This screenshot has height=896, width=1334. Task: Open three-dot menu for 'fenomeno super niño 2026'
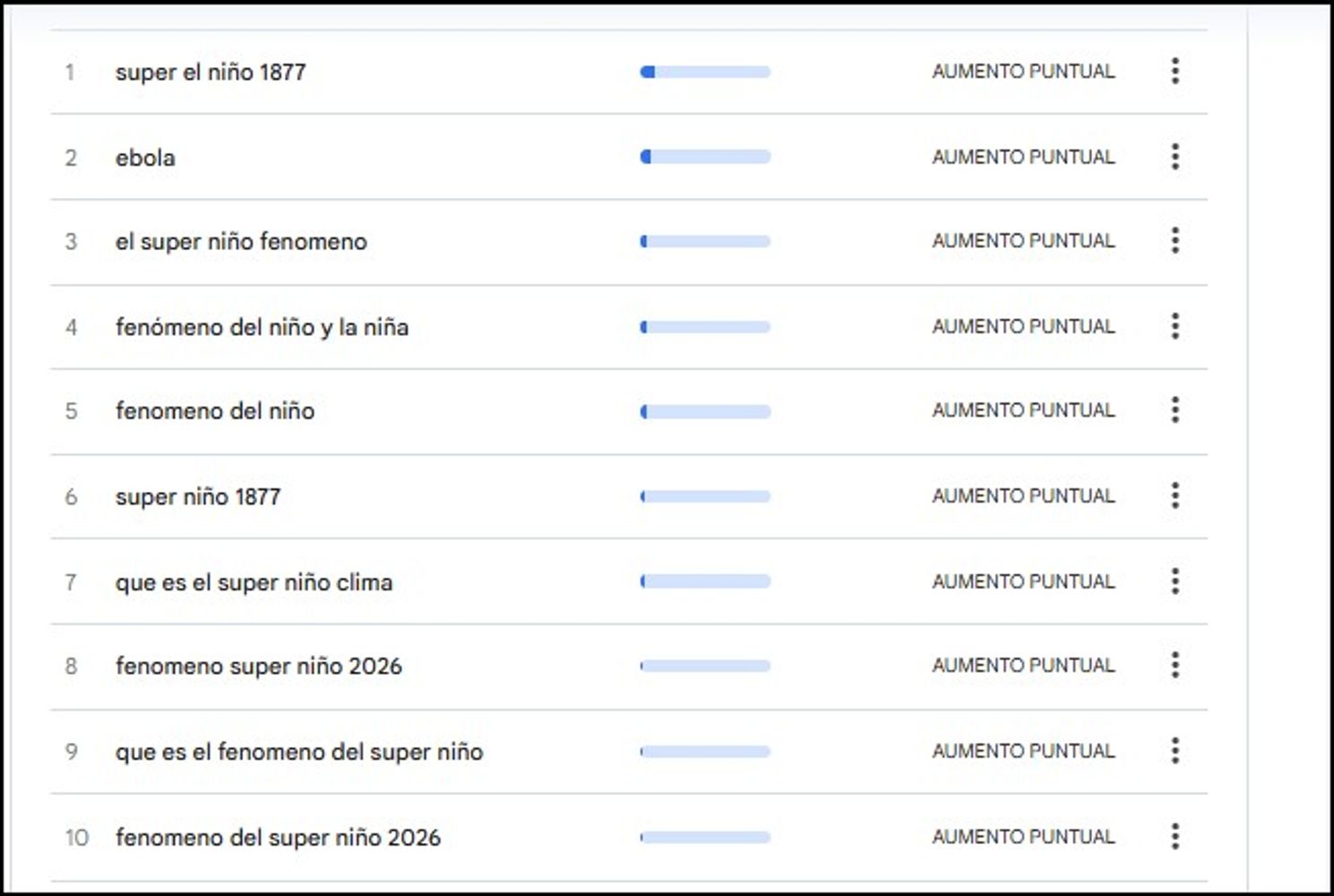pyautogui.click(x=1175, y=665)
